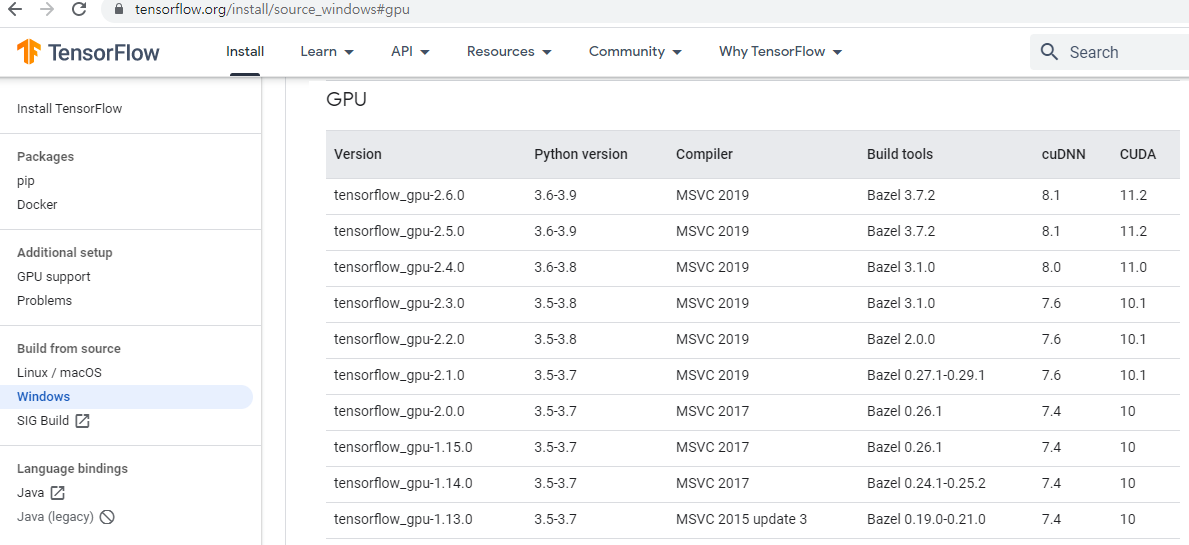Click the cuDNN 8.0 cell

pyautogui.click(x=1051, y=267)
